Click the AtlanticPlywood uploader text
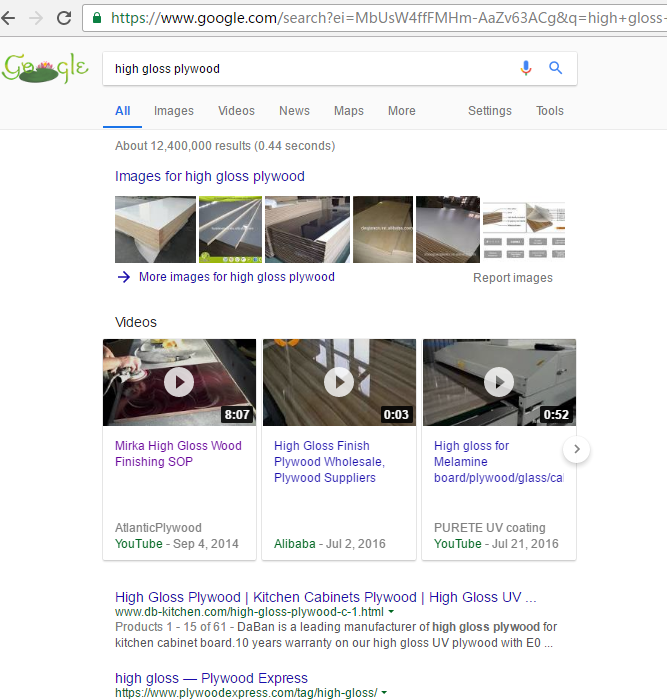The height and width of the screenshot is (699, 667). (158, 528)
